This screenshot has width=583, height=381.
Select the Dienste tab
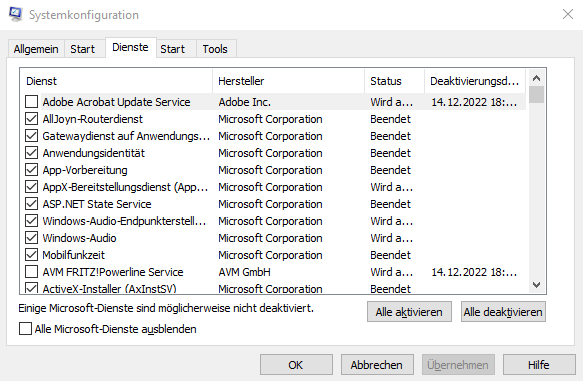click(x=131, y=47)
